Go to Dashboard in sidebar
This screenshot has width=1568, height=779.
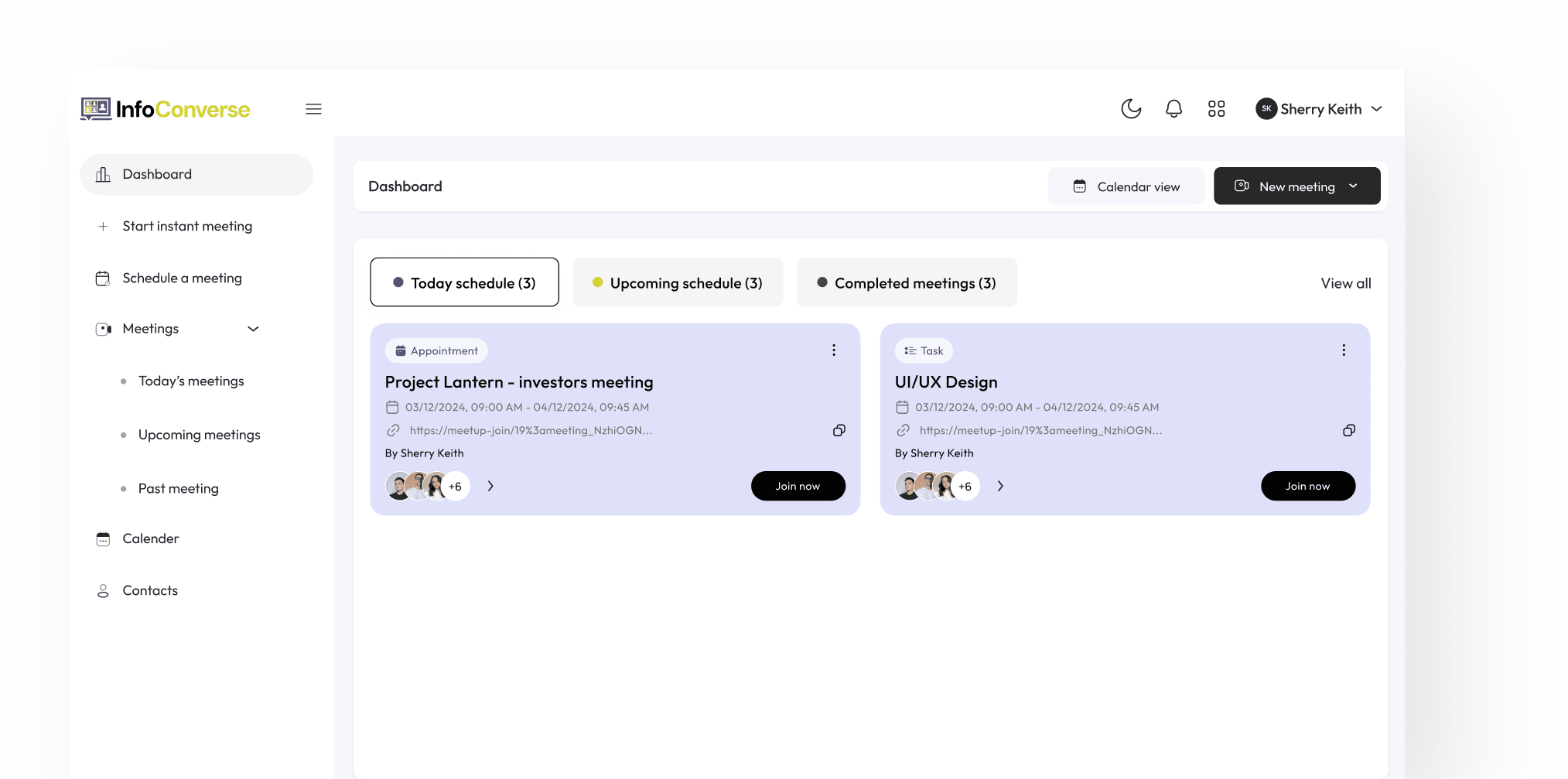[x=196, y=175]
